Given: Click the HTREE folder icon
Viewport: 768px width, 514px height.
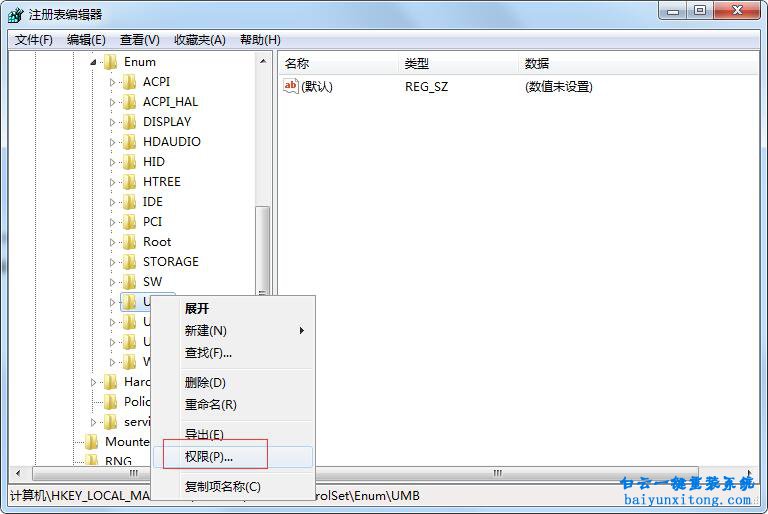Looking at the screenshot, I should point(129,182).
